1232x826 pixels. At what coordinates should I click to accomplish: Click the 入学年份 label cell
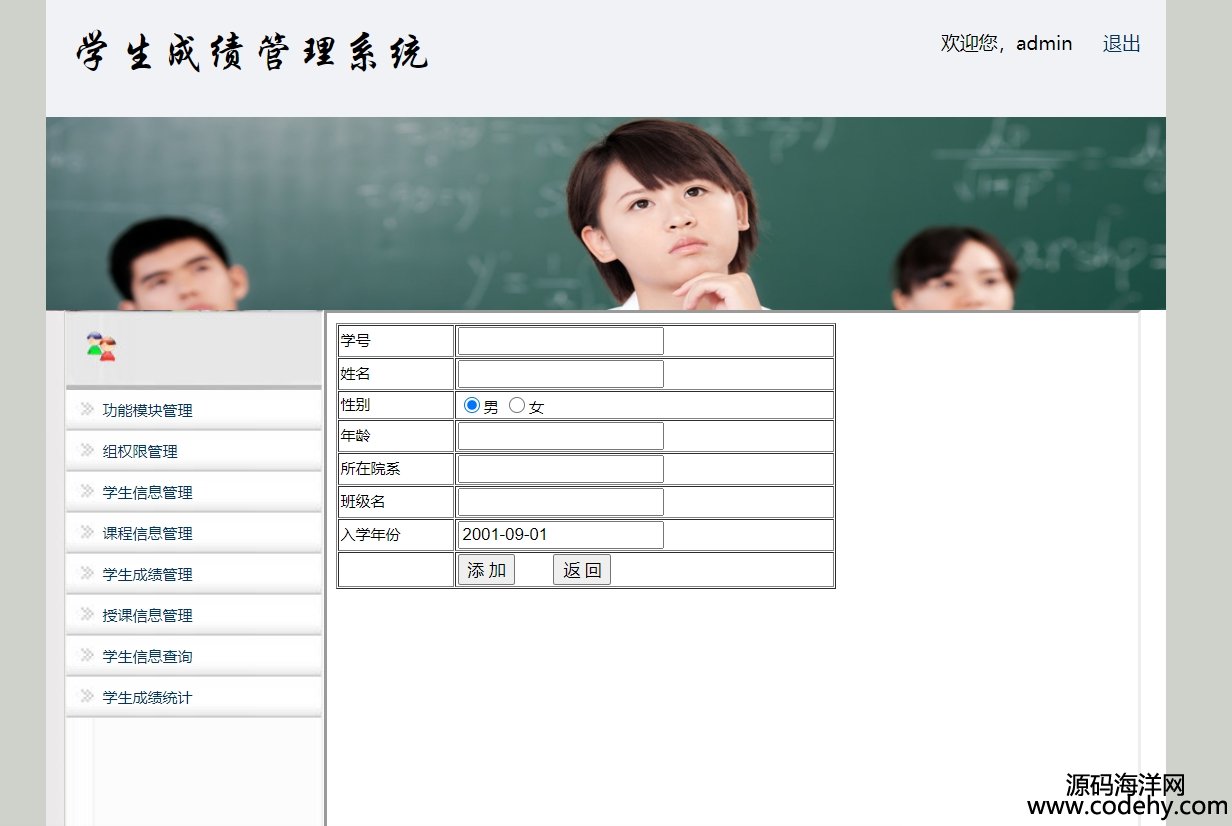[396, 535]
